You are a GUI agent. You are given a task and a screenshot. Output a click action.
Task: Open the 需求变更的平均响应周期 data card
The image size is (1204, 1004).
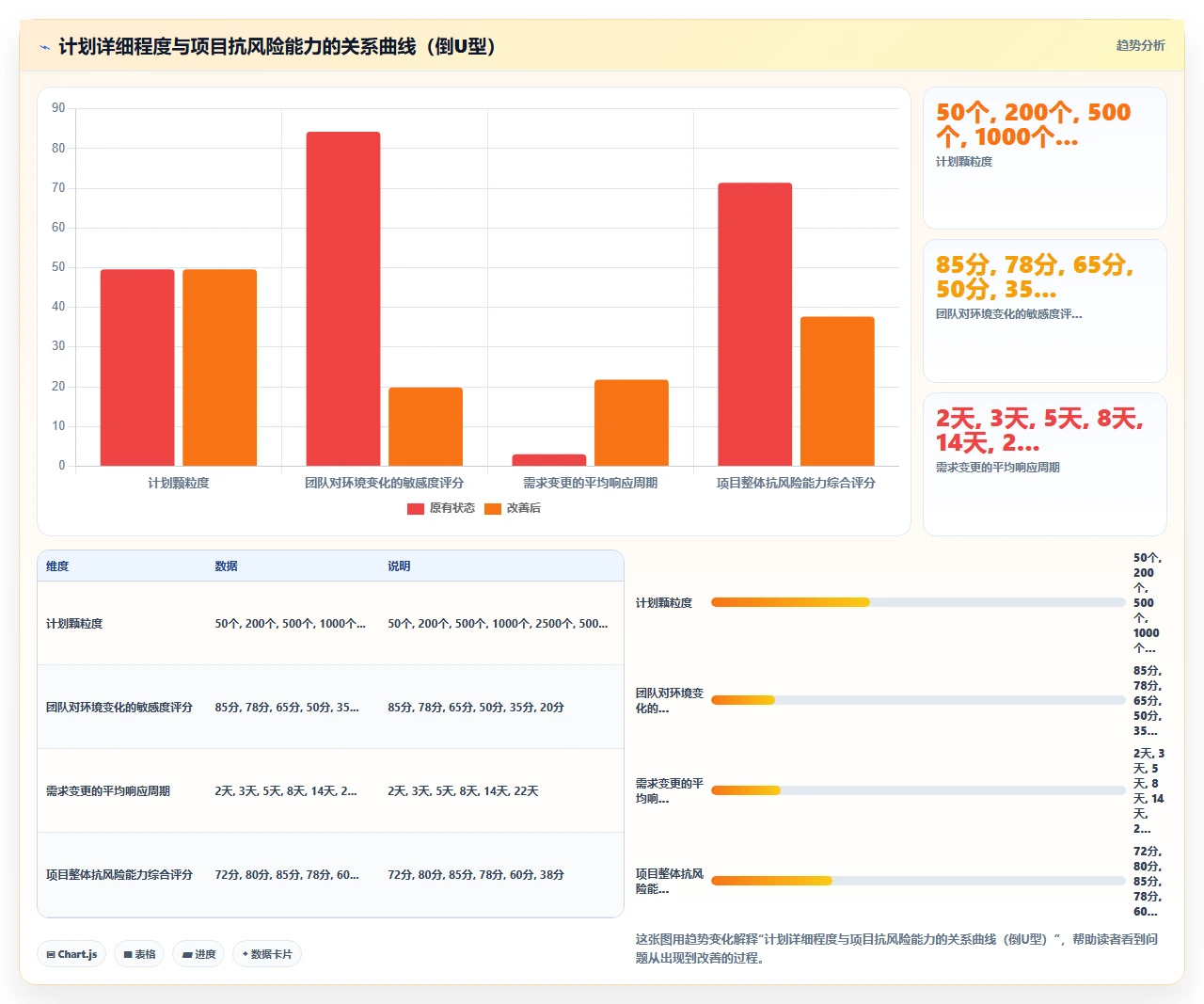click(x=1045, y=464)
